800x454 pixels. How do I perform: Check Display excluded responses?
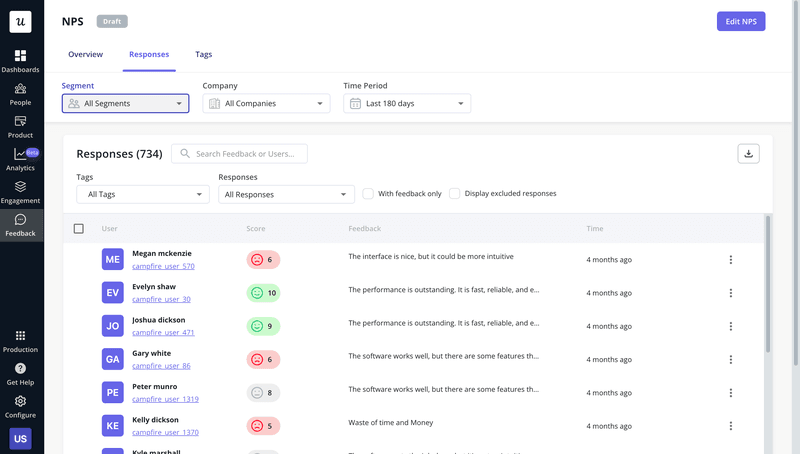(x=455, y=194)
